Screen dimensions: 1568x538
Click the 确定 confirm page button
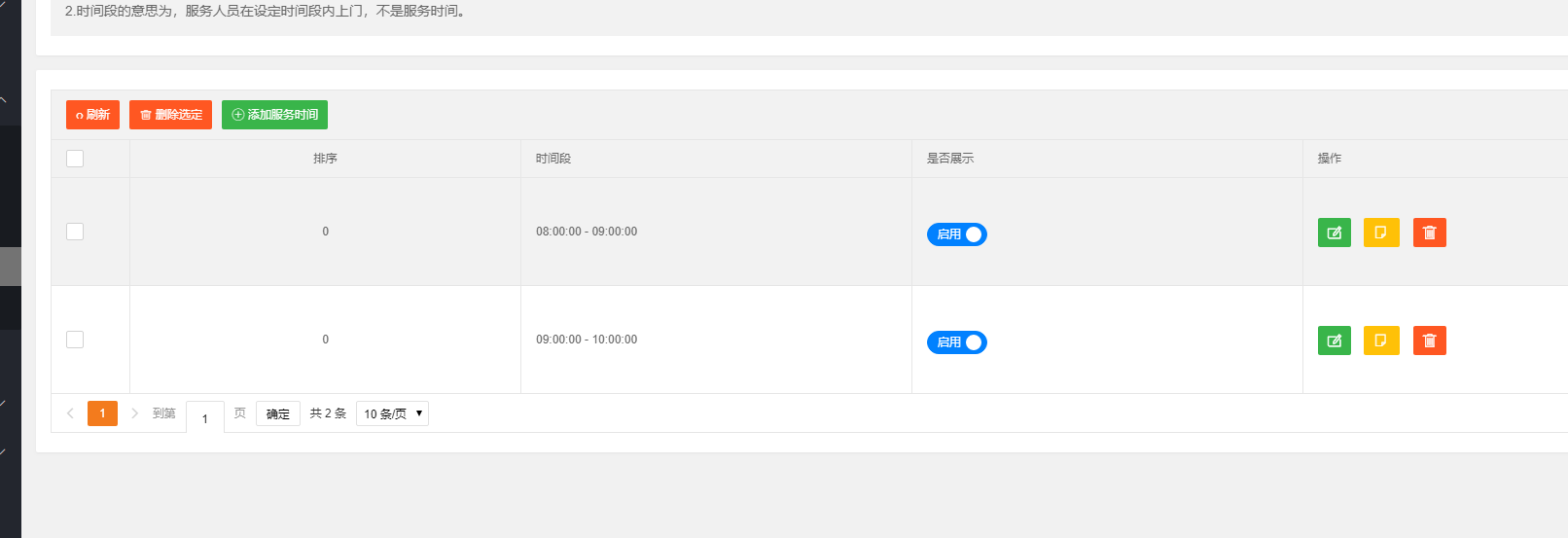(278, 413)
